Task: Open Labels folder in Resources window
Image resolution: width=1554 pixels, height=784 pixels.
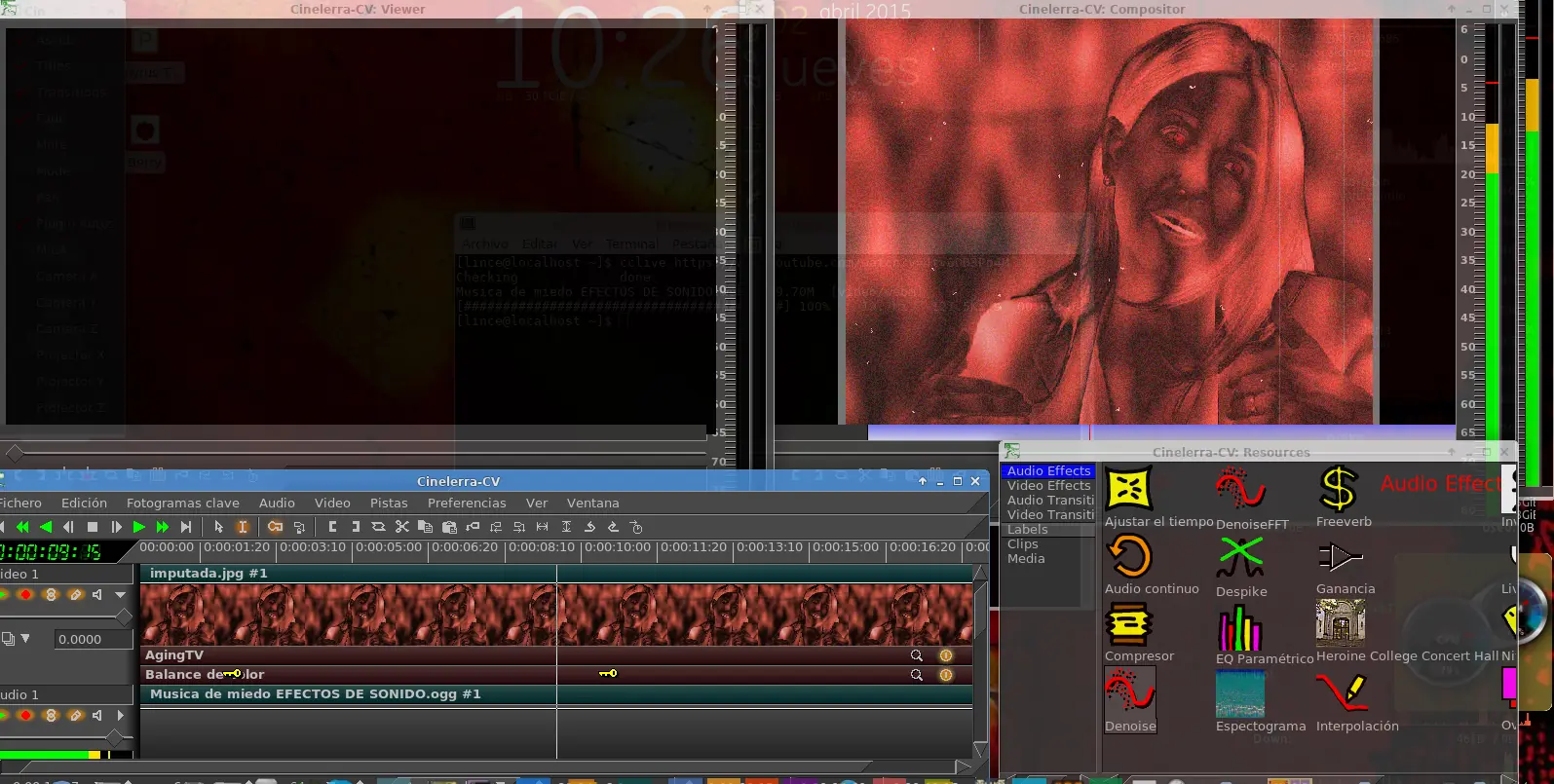Action: (x=1048, y=530)
